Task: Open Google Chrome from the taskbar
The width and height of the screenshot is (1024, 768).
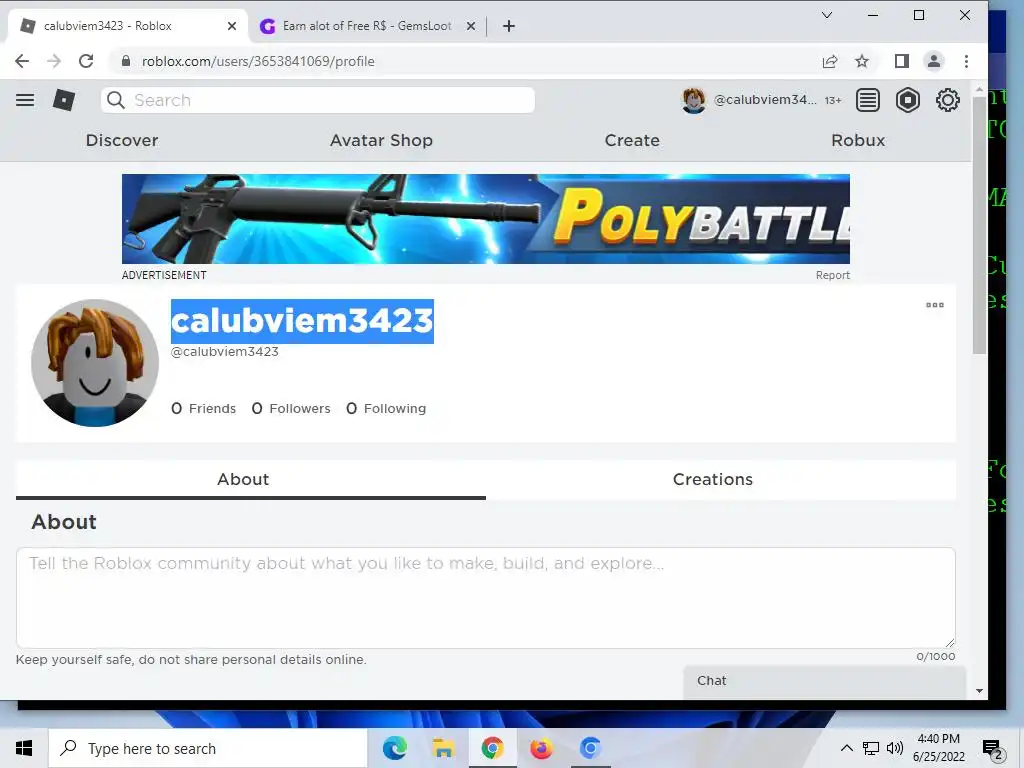Action: pos(492,748)
